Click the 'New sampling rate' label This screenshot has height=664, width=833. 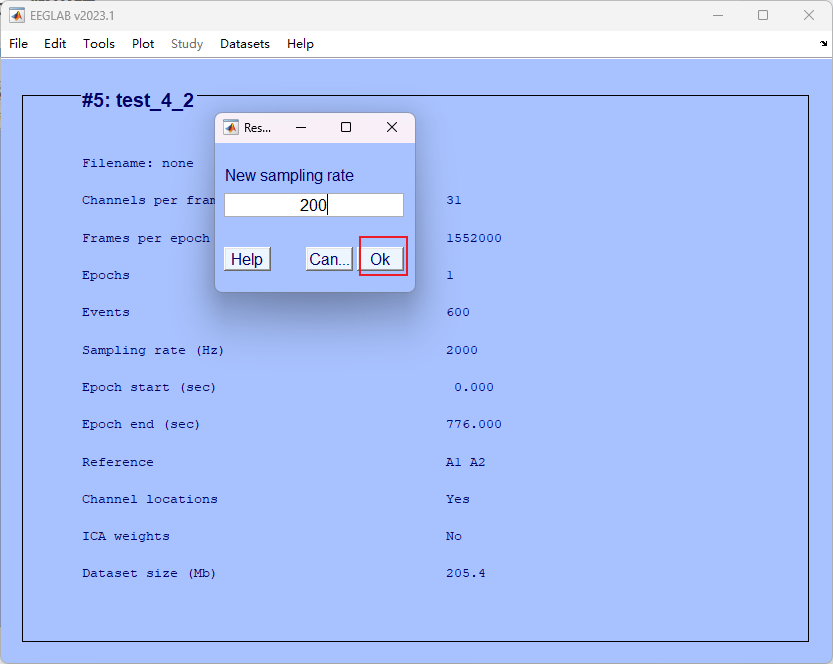click(x=290, y=175)
